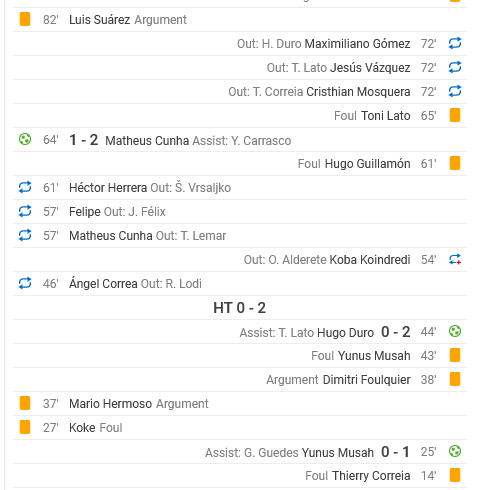Click substitution icon for Cristhian Mosquera
482x490 pixels.
pos(455,91)
